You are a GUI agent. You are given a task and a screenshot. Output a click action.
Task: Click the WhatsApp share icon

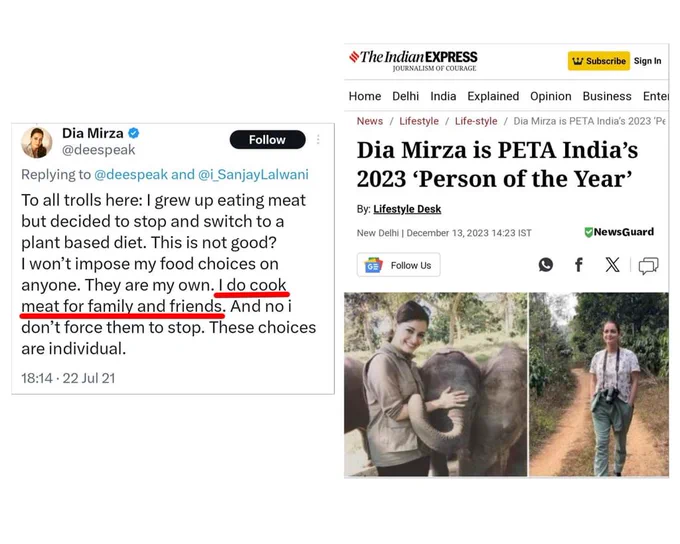click(x=546, y=264)
